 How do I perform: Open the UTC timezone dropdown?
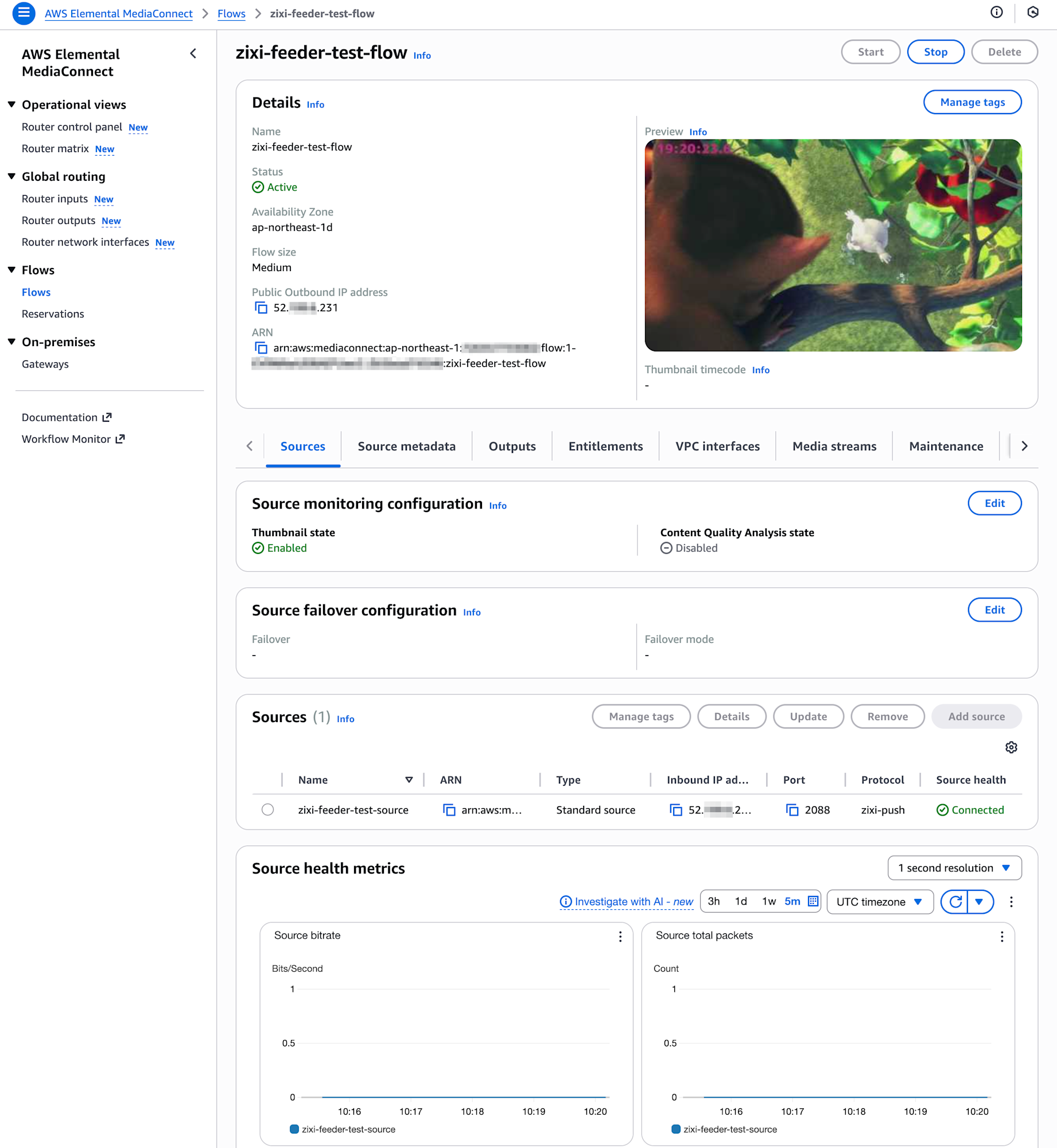coord(880,902)
